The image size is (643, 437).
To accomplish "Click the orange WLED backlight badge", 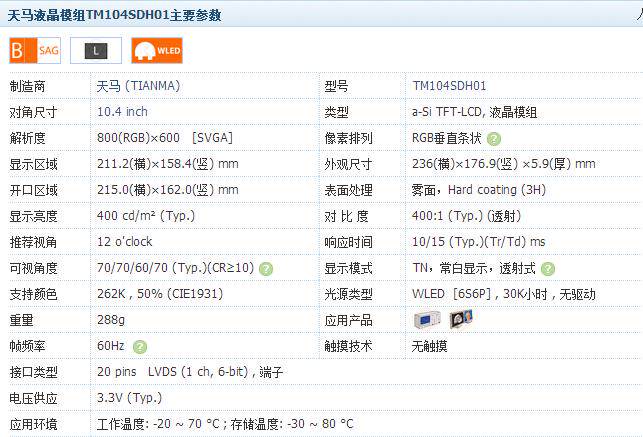I will point(157,50).
